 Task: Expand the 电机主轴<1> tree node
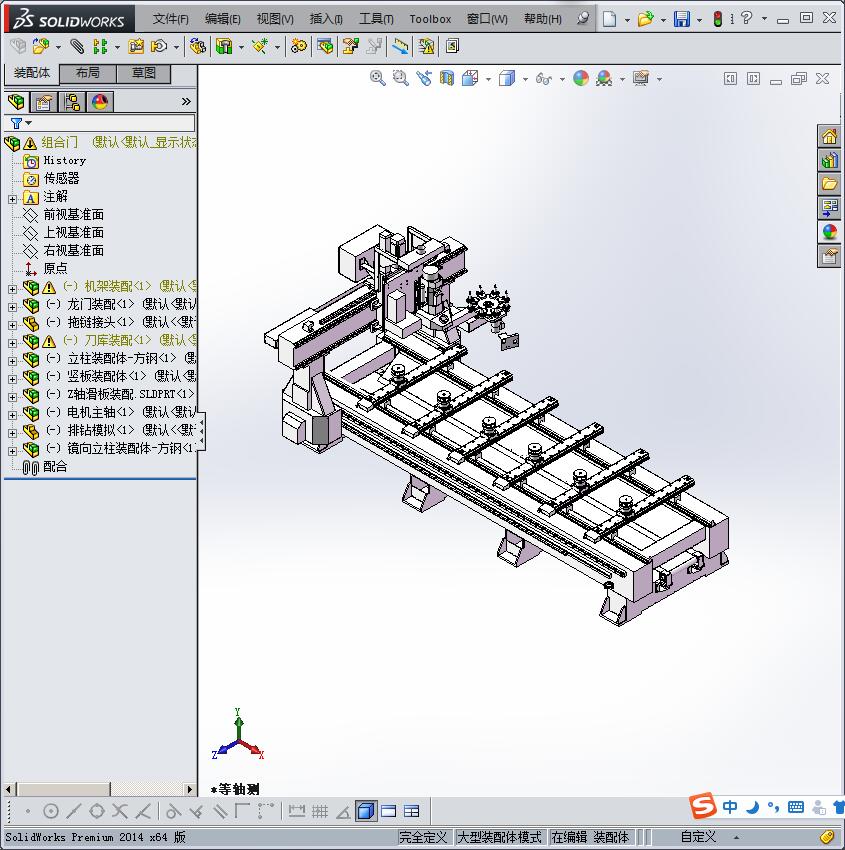point(12,415)
